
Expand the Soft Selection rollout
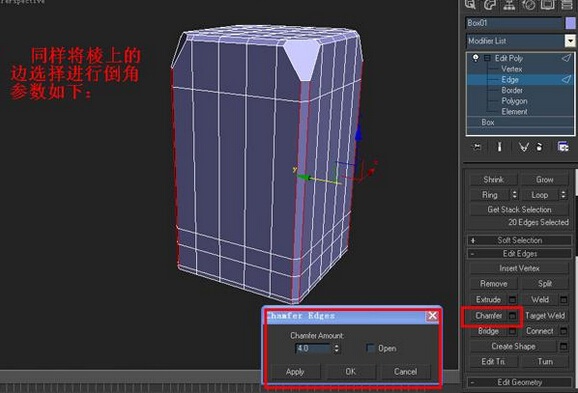(519, 240)
